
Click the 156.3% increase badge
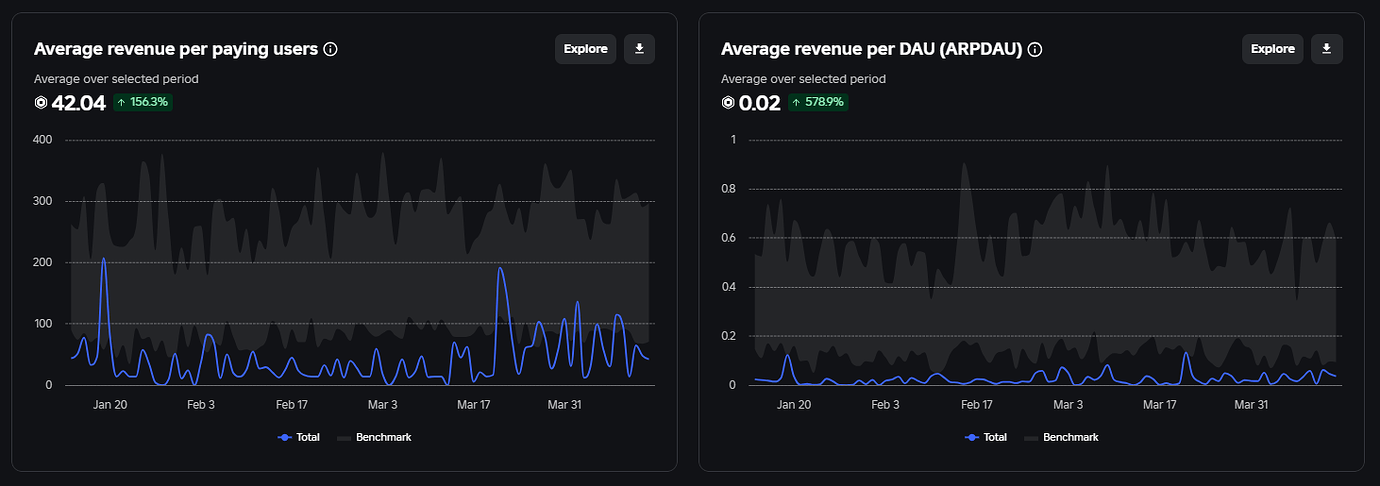click(143, 102)
